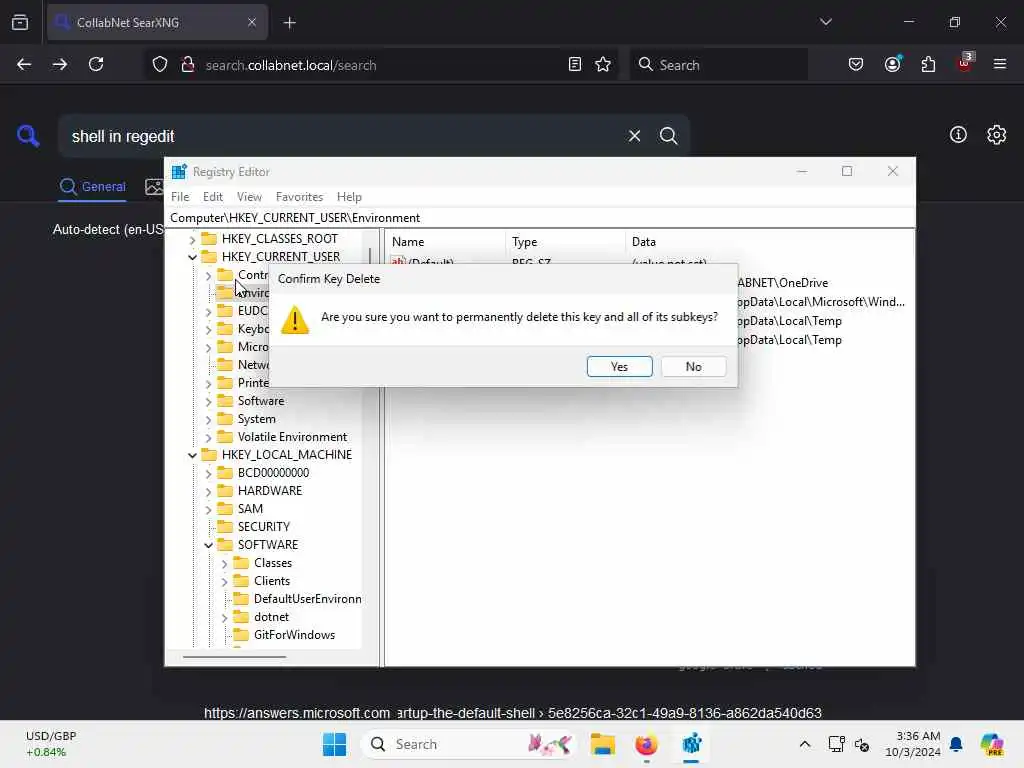This screenshot has width=1024, height=768.
Task: Collapse the HKEY_LOCAL_MACHINE tree node
Action: [192, 455]
